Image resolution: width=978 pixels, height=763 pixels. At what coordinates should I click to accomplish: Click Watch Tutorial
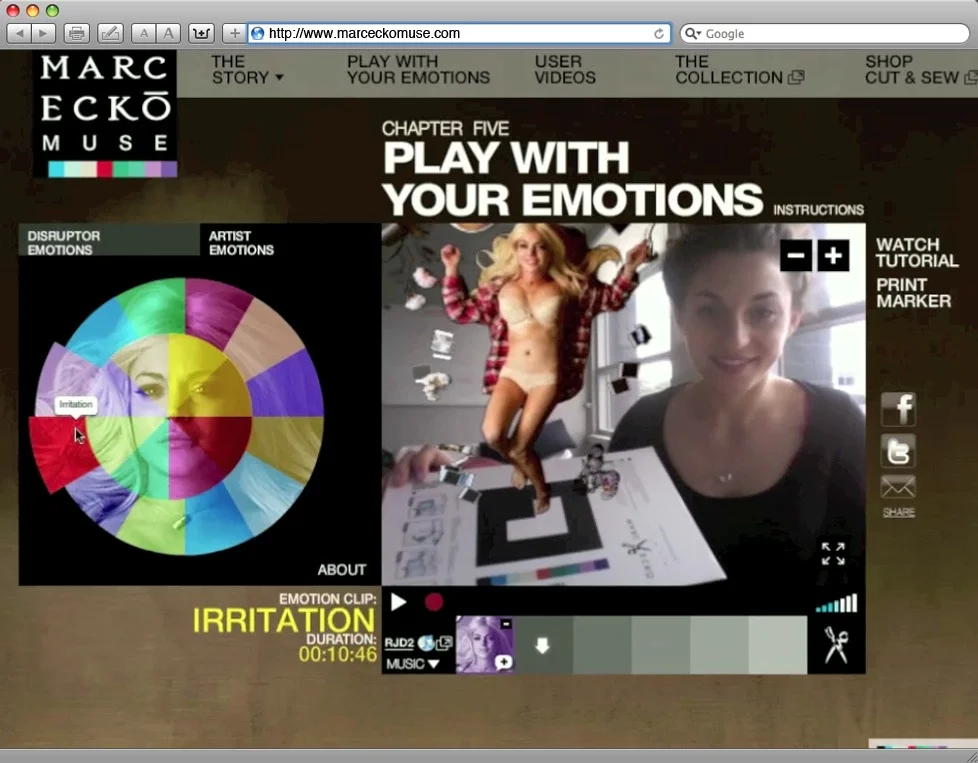pyautogui.click(x=916, y=253)
